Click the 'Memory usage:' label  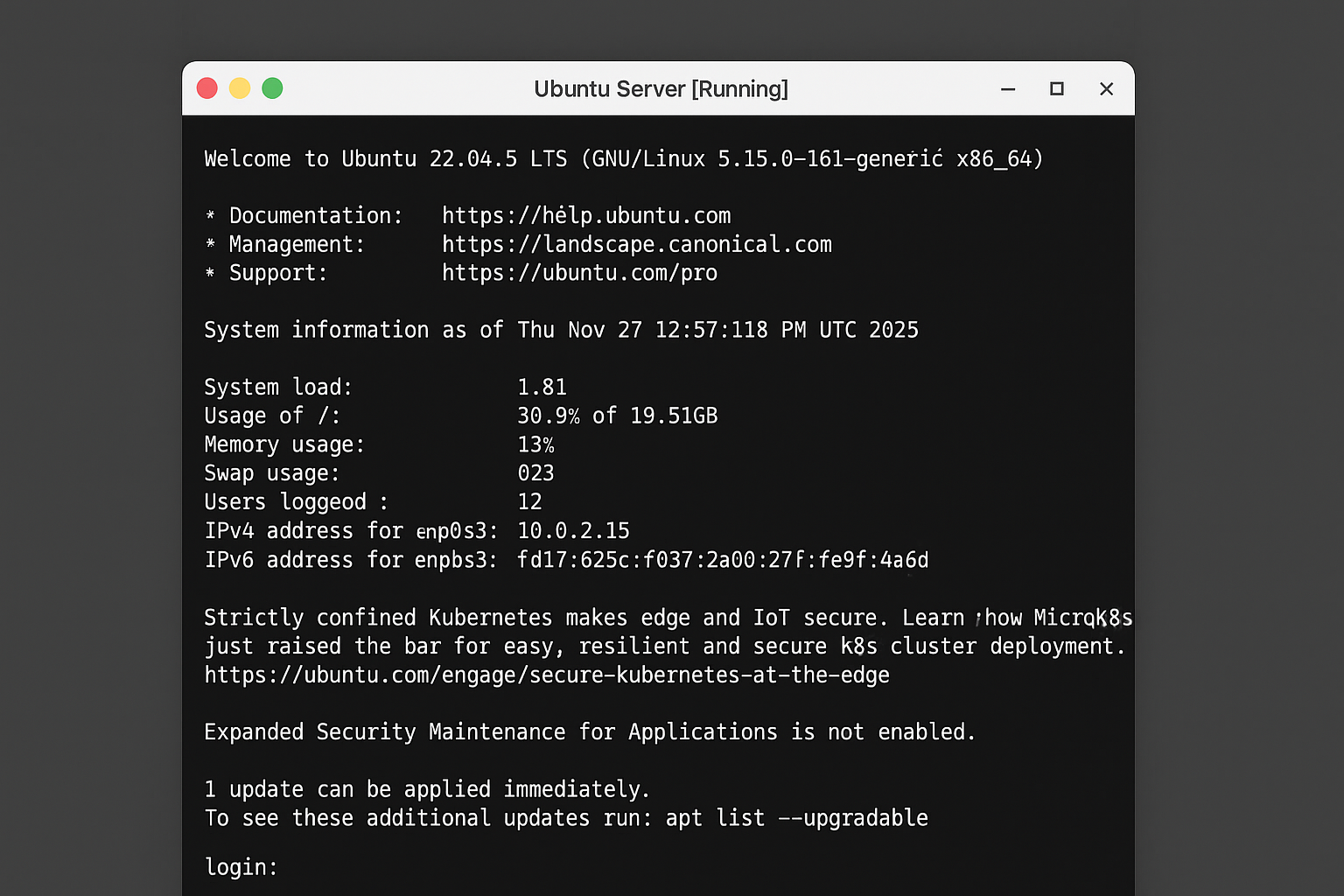(284, 444)
